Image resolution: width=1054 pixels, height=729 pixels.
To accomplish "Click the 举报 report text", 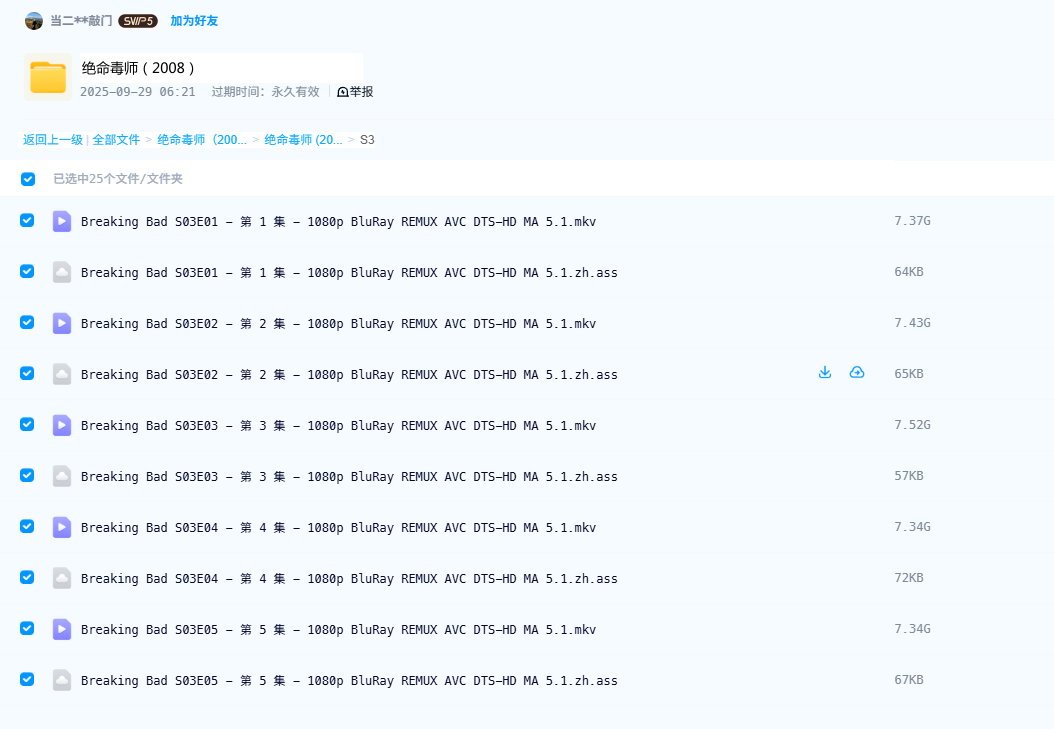I will [361, 92].
